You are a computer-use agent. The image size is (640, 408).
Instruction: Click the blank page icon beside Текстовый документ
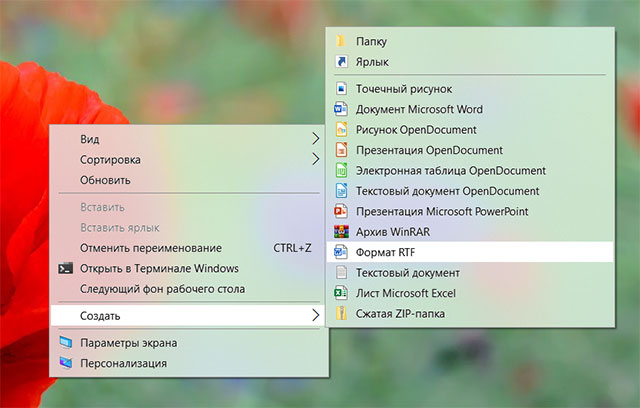(341, 273)
